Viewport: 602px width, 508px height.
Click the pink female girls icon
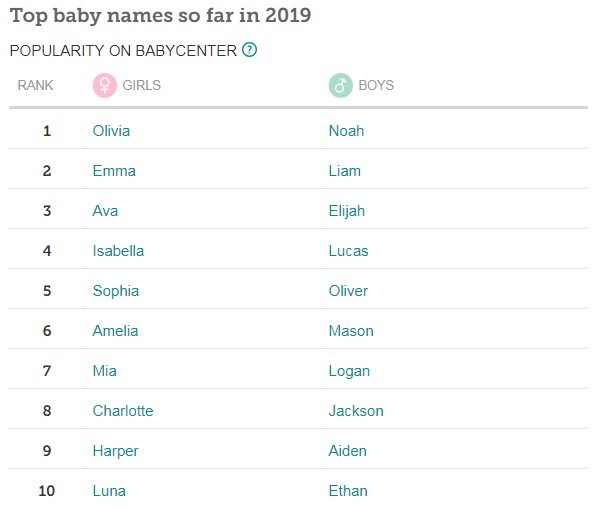coord(104,85)
